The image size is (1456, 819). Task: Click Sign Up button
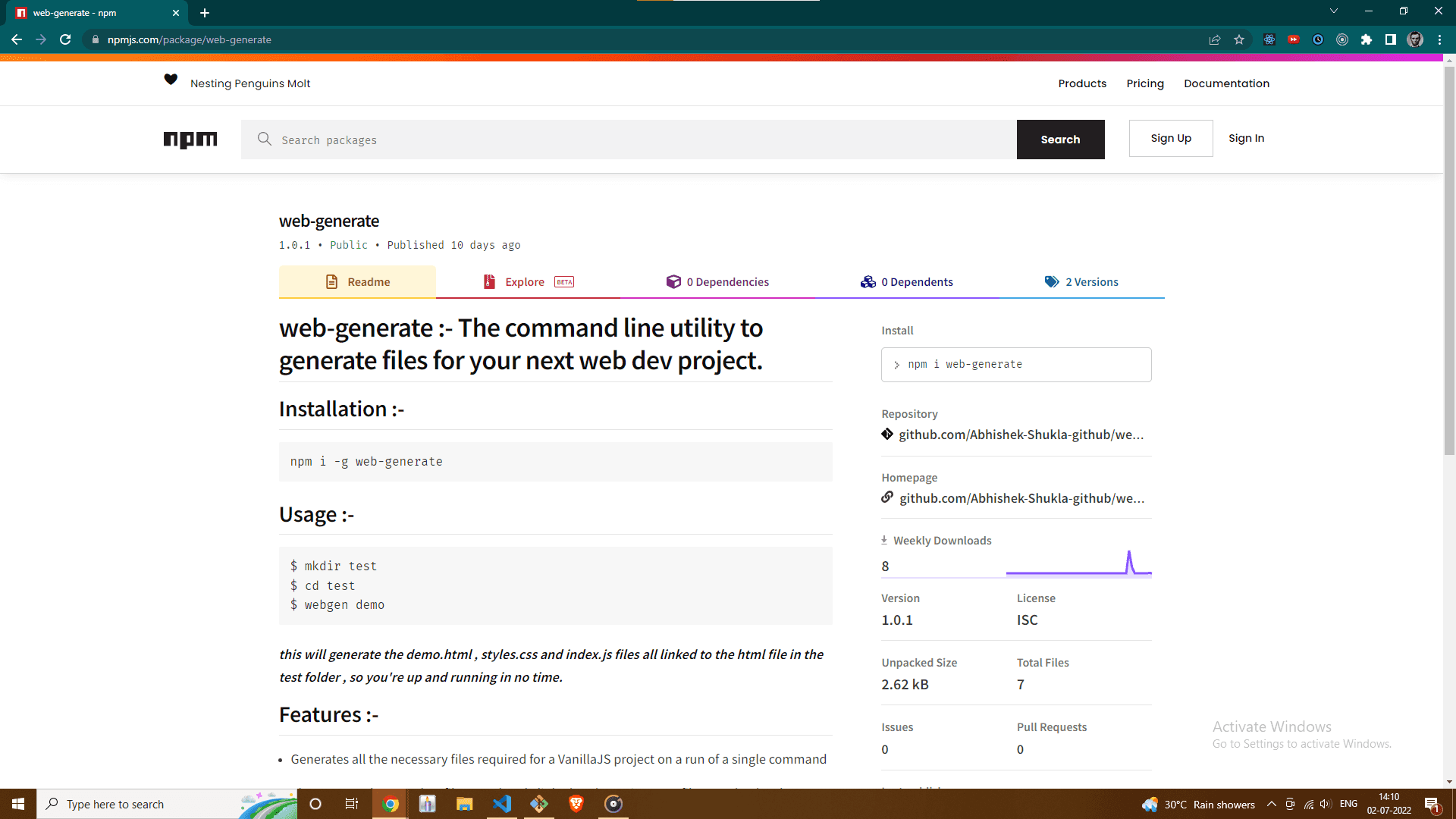1170,138
